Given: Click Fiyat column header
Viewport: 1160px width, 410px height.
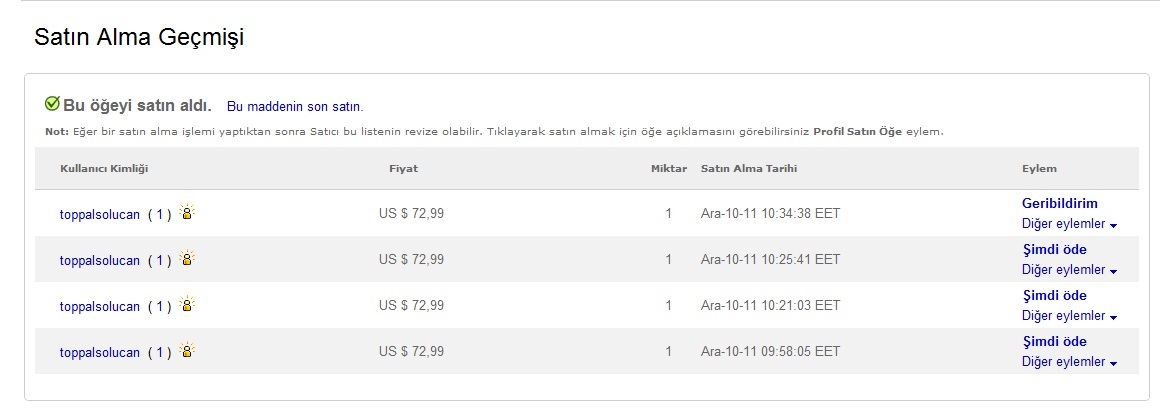Looking at the screenshot, I should coord(403,169).
